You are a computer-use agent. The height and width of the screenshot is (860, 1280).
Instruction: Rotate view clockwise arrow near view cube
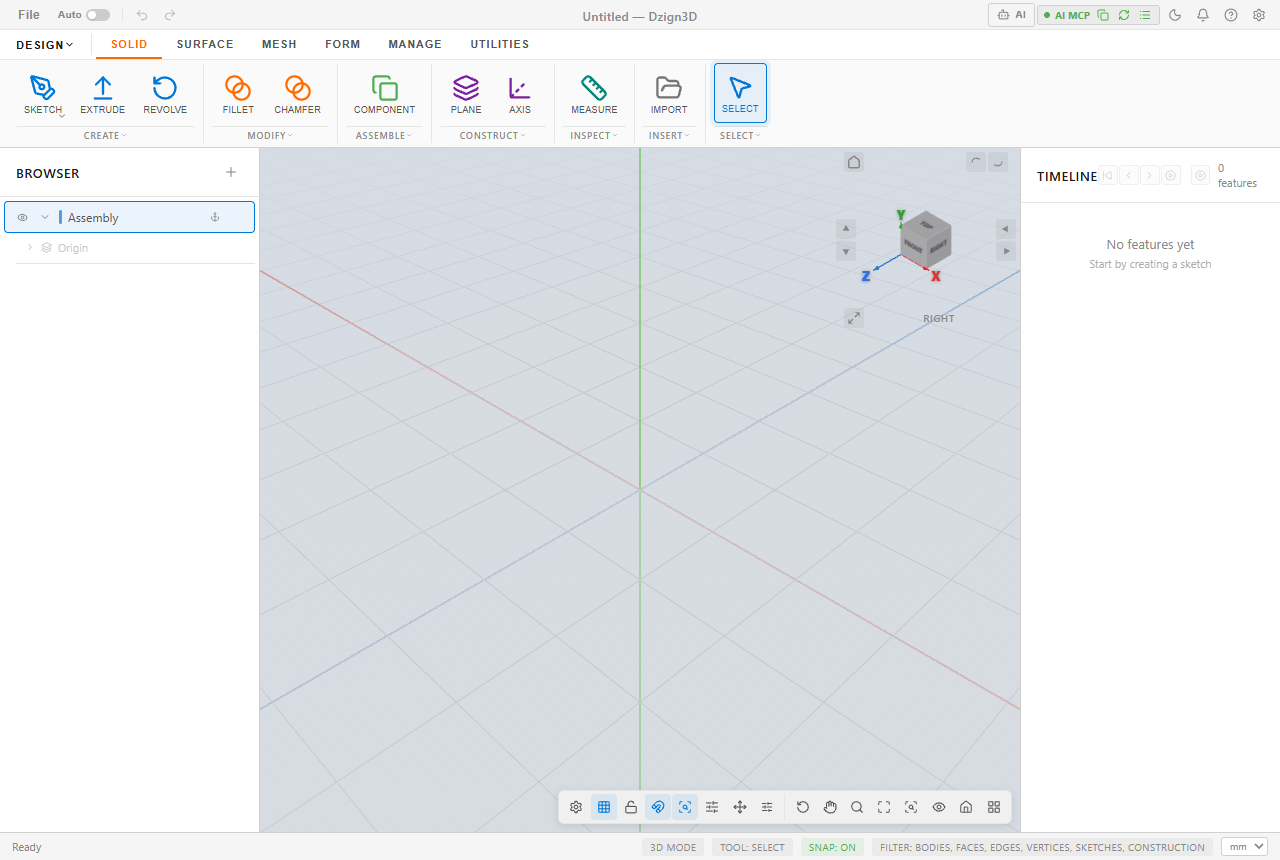pyautogui.click(x=998, y=162)
